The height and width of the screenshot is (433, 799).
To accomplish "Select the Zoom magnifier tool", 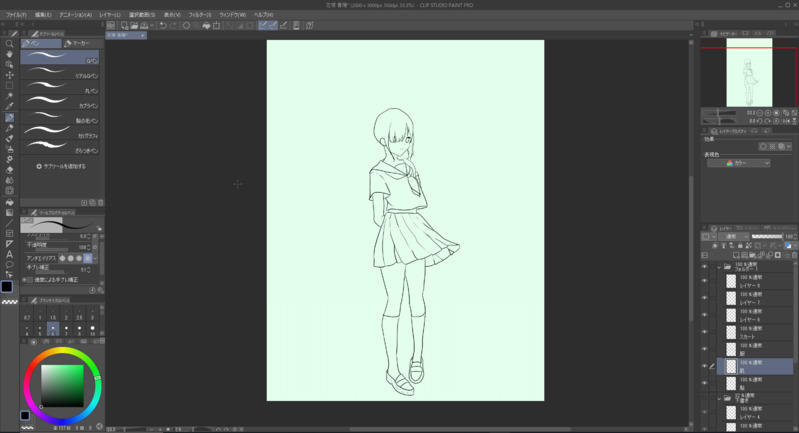I will [x=9, y=44].
